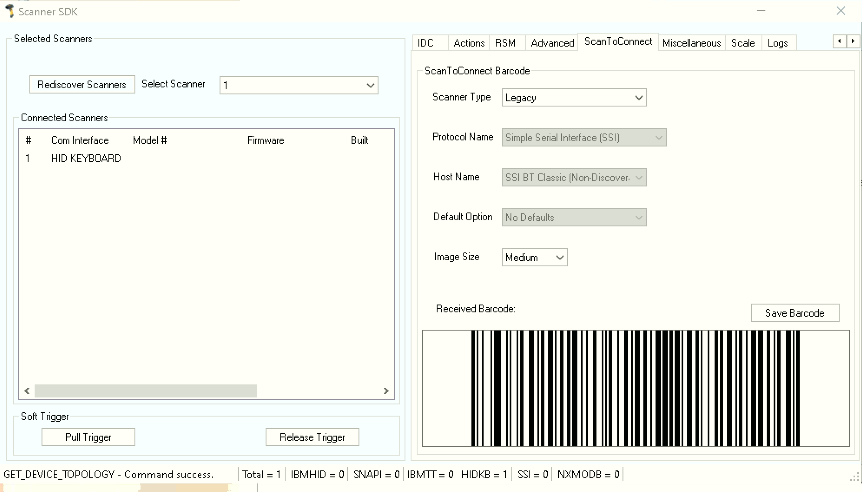Click Rediscover Scanners button
This screenshot has width=862, height=492.
coord(82,85)
